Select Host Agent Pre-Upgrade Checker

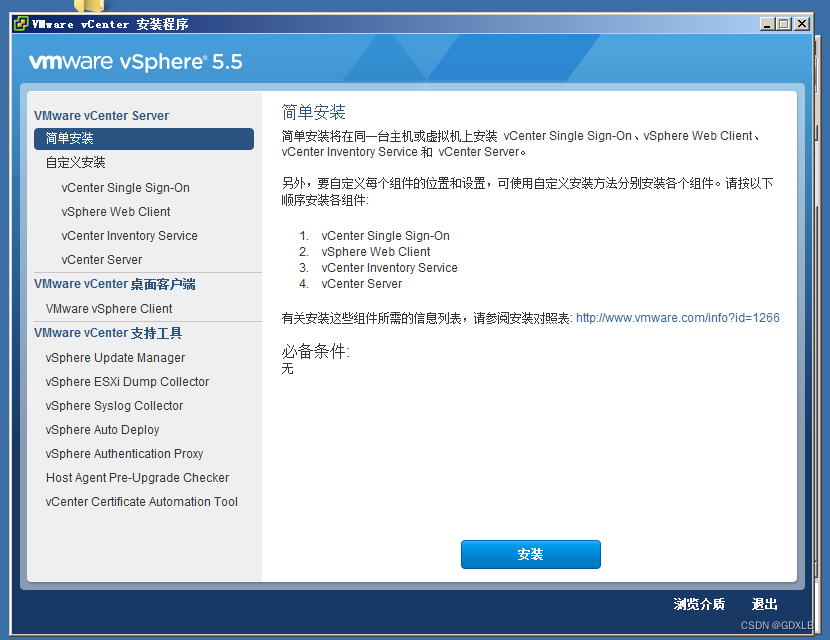[138, 478]
